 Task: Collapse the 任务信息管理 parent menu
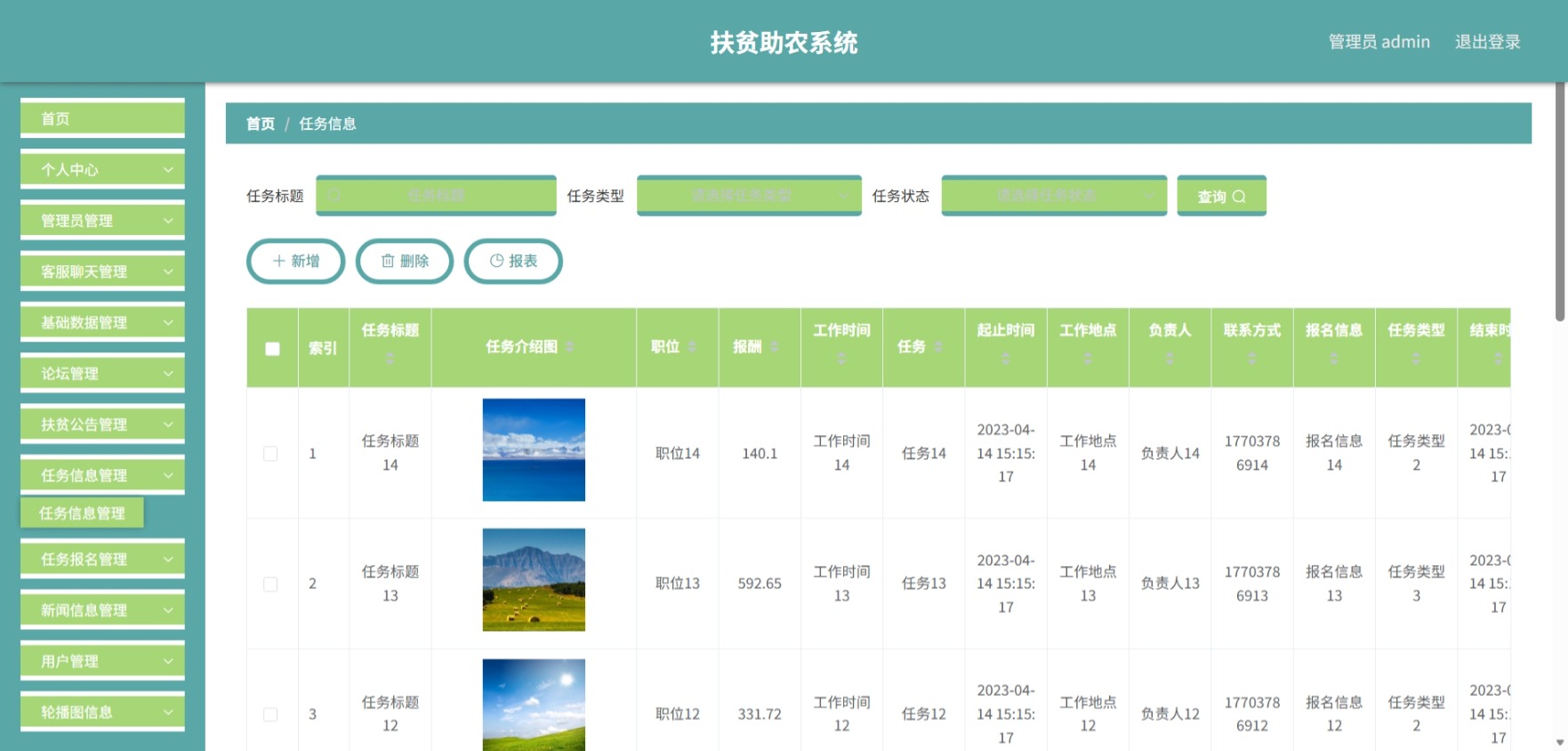[x=102, y=475]
